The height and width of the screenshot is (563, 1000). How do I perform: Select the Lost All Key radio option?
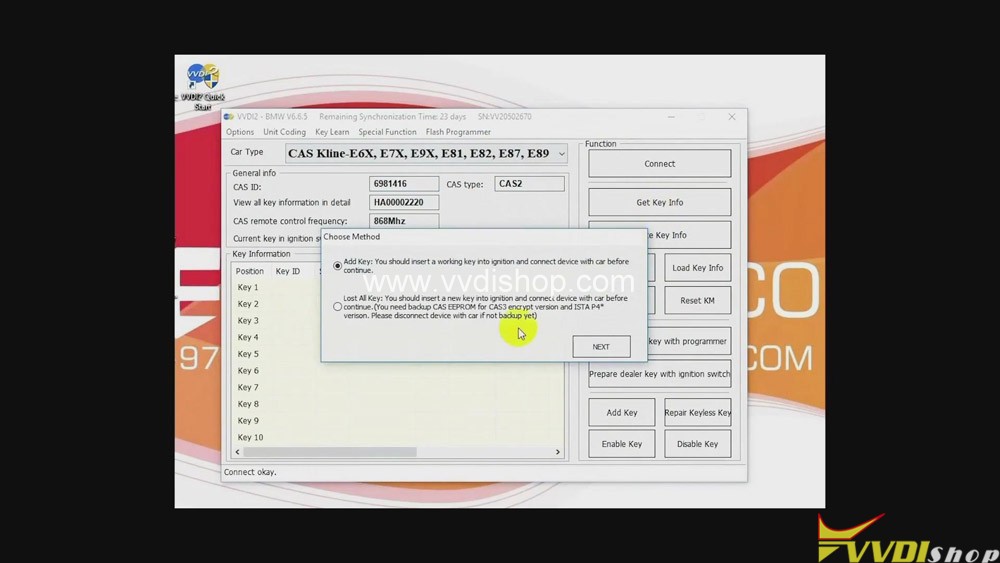(338, 307)
